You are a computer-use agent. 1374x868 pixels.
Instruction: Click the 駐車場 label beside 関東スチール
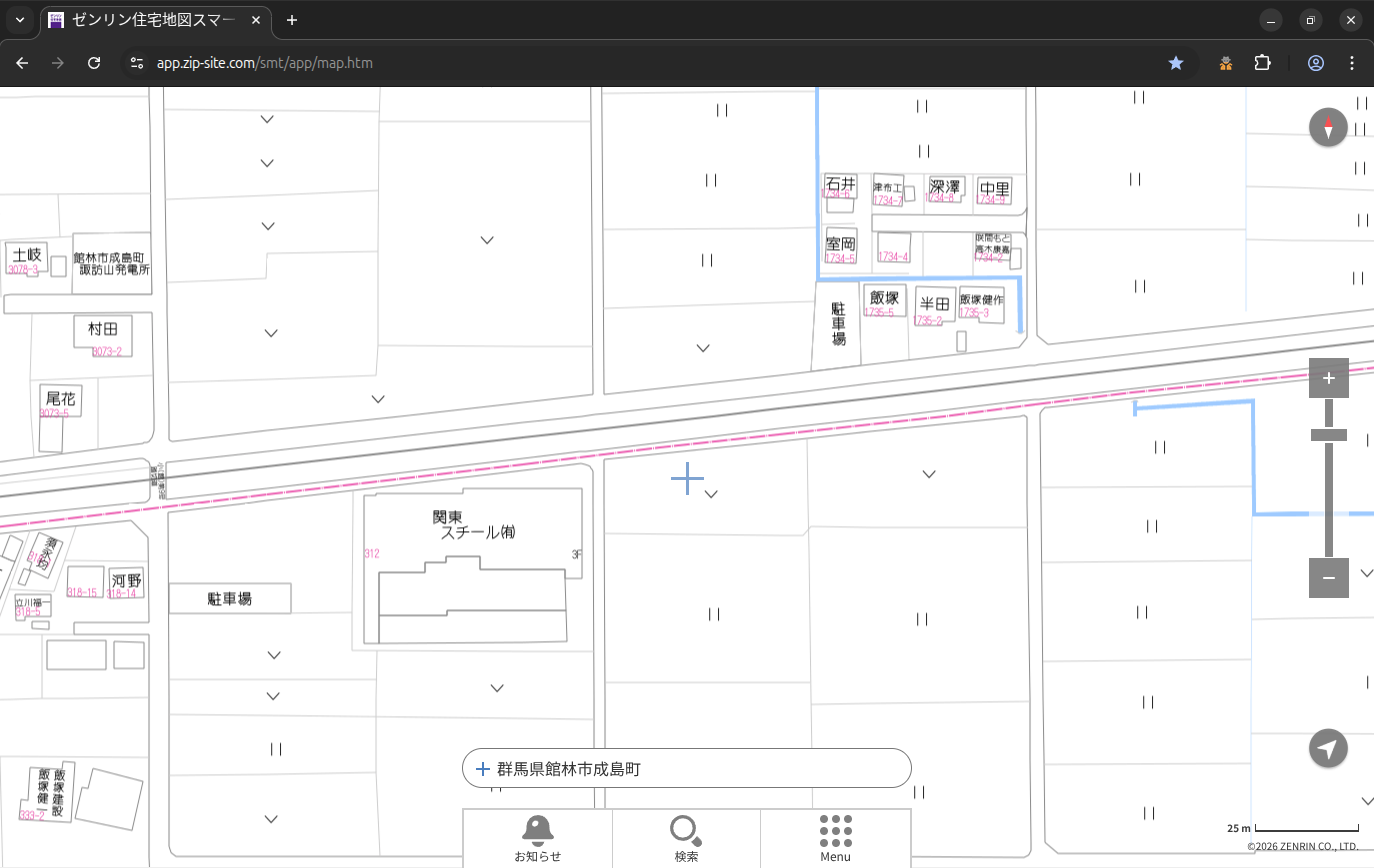coord(230,599)
